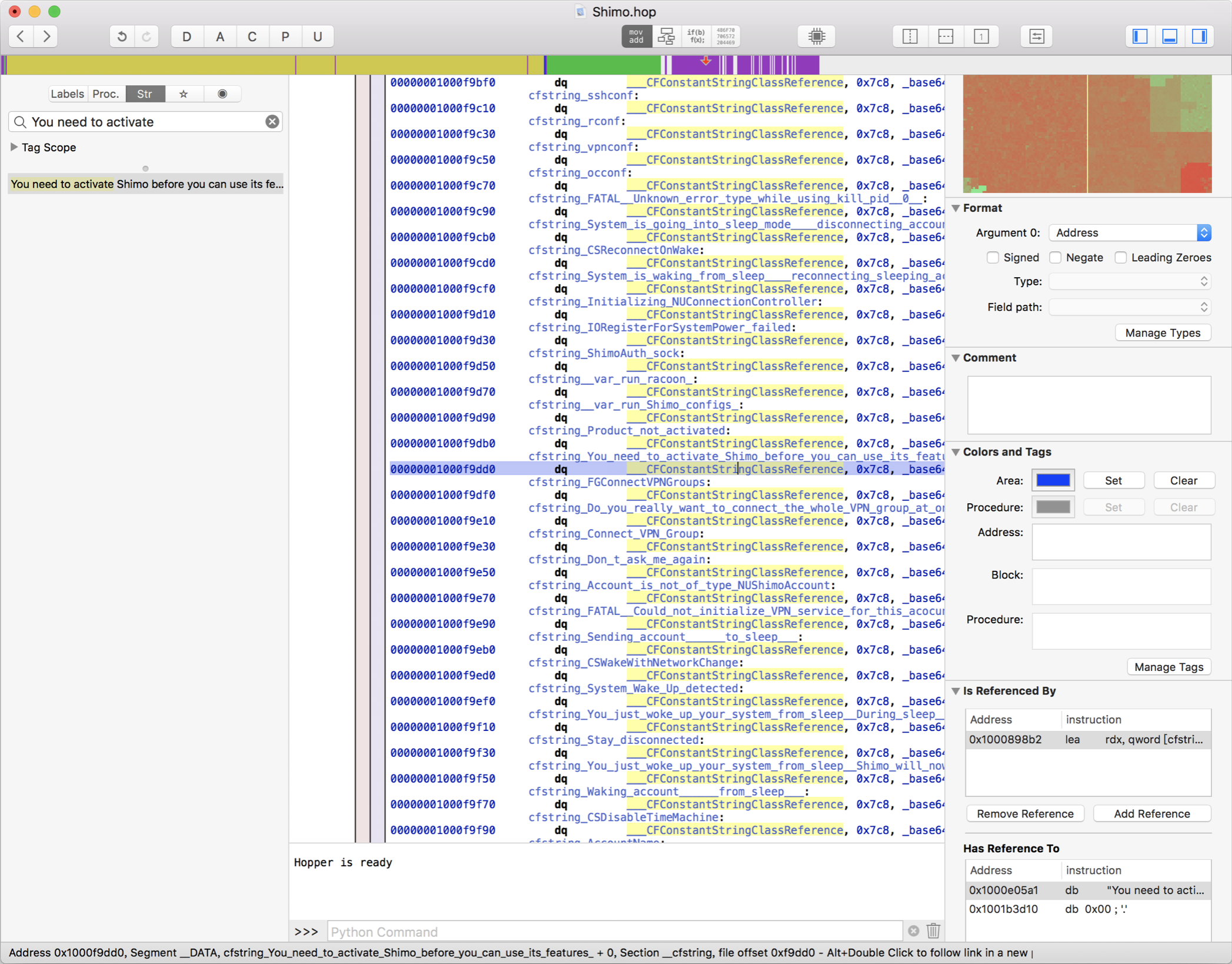Screen dimensions: 1232x964
Task: Click label cfstring_Product_not_activated
Action: 627,431
